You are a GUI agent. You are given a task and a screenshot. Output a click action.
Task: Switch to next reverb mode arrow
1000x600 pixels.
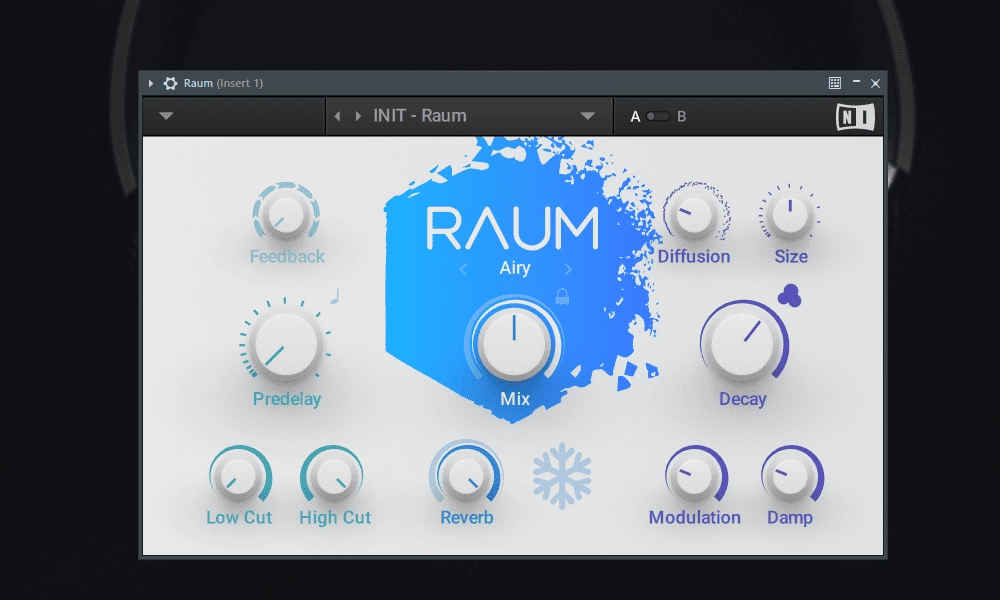pos(568,270)
